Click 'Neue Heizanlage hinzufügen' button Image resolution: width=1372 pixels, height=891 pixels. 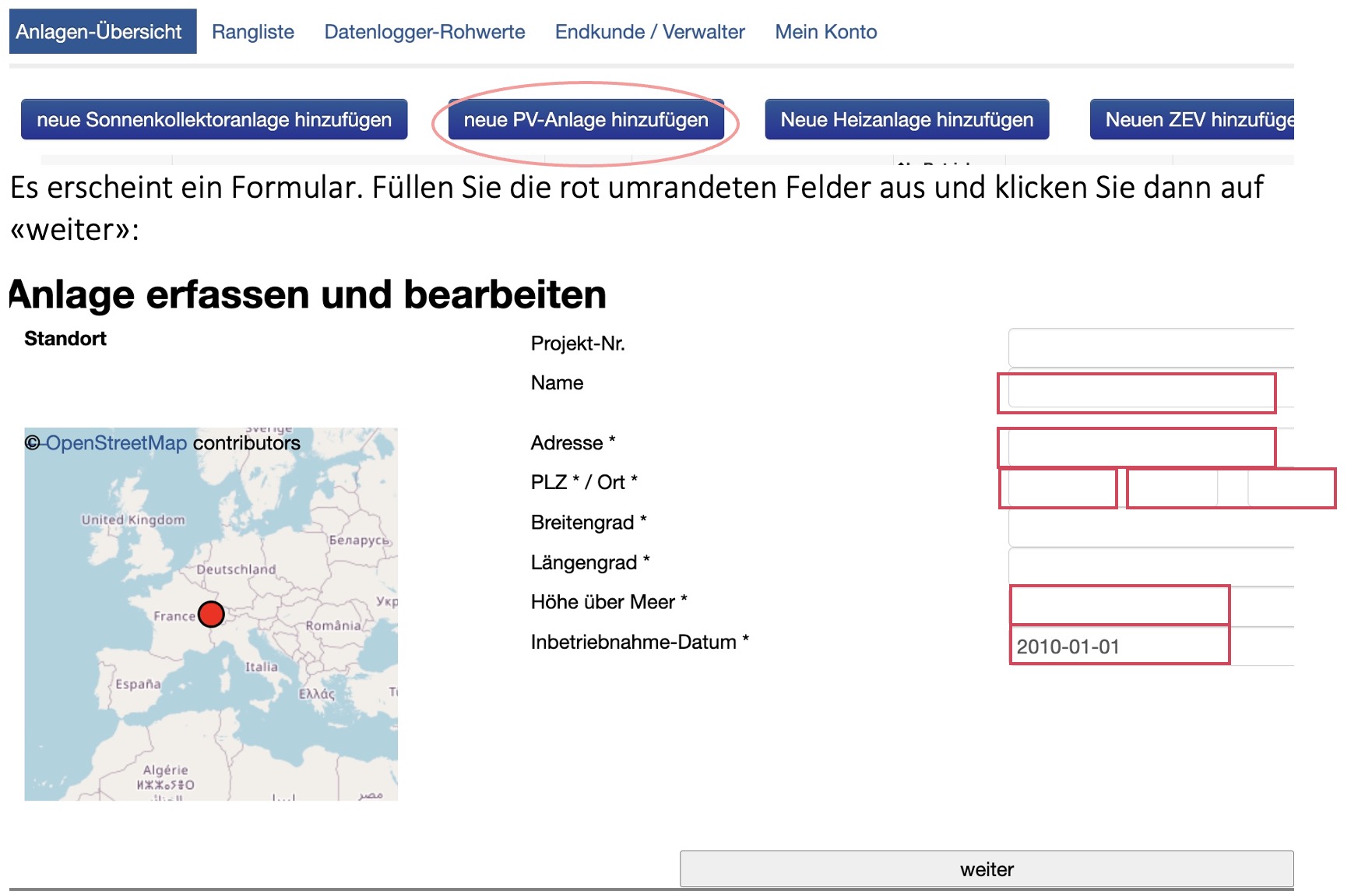tap(906, 120)
